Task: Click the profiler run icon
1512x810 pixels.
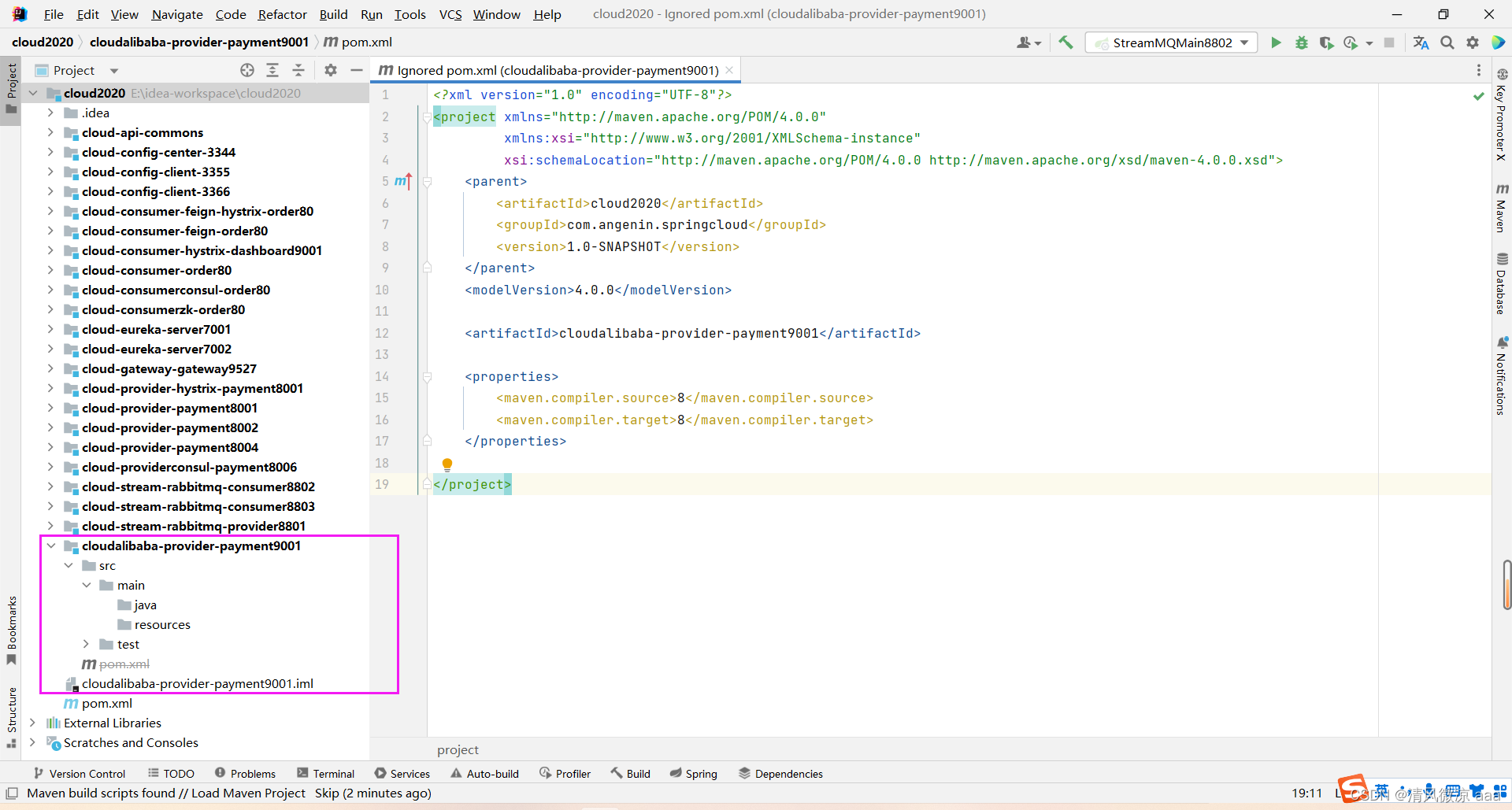Action: pyautogui.click(x=1351, y=43)
